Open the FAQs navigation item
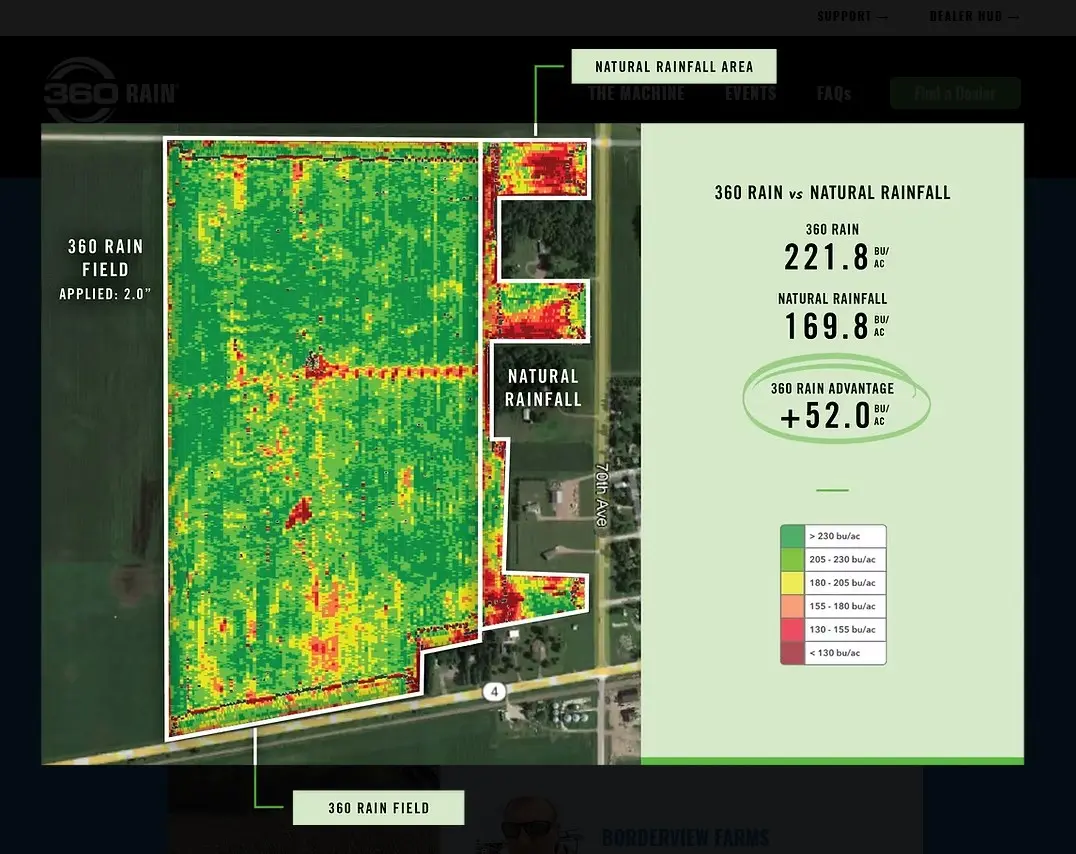This screenshot has height=854, width=1076. click(x=834, y=93)
